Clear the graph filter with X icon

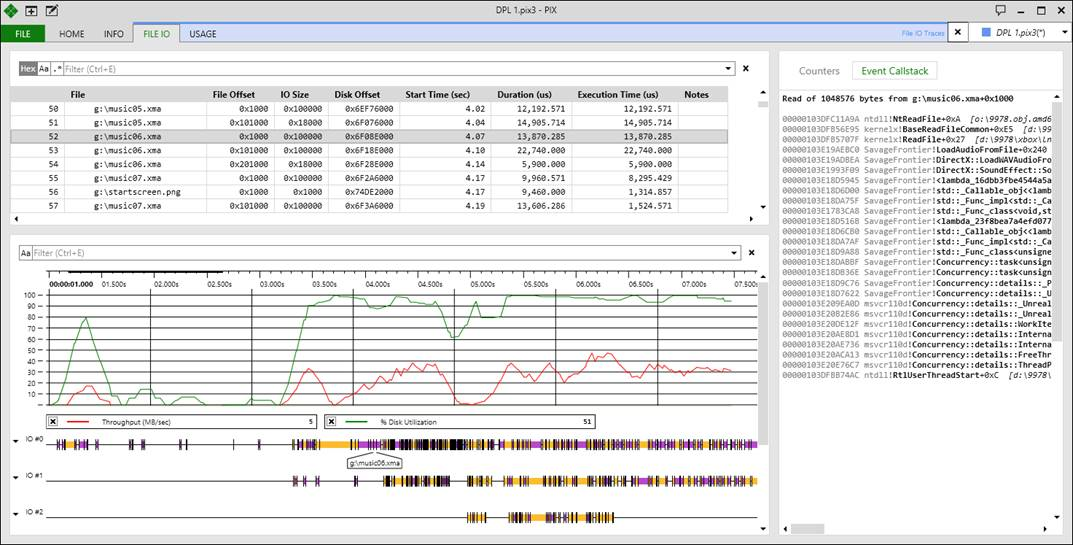pyautogui.click(x=751, y=253)
